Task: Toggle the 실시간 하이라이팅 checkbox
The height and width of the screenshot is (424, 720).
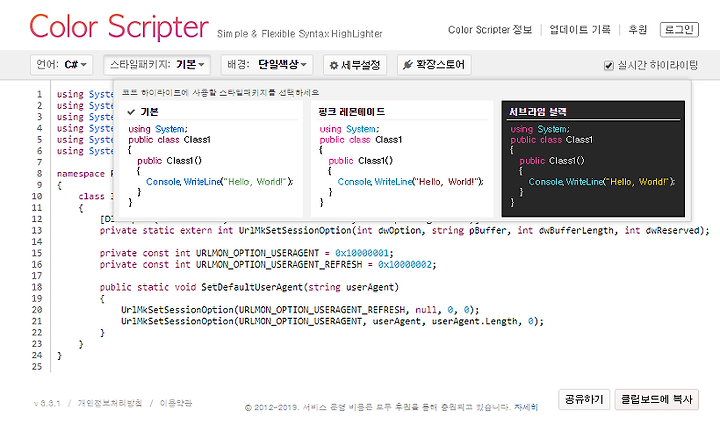Action: (608, 66)
